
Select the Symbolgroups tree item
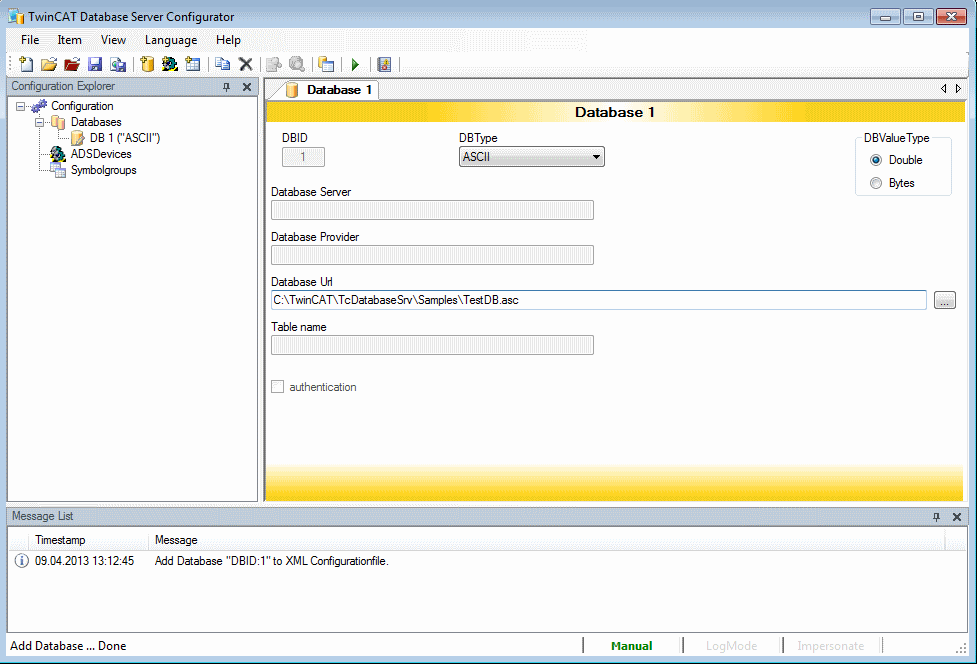pos(103,170)
